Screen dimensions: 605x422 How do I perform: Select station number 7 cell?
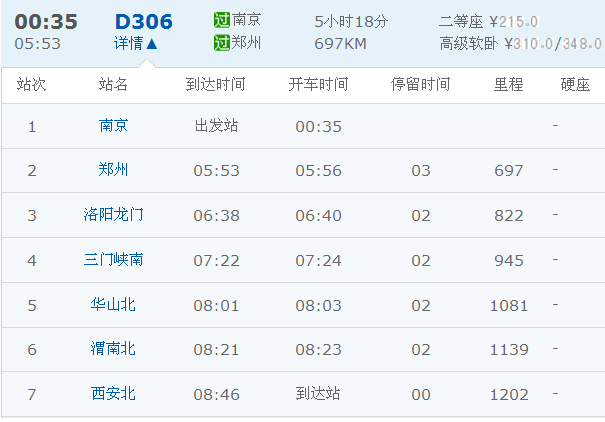[32, 395]
